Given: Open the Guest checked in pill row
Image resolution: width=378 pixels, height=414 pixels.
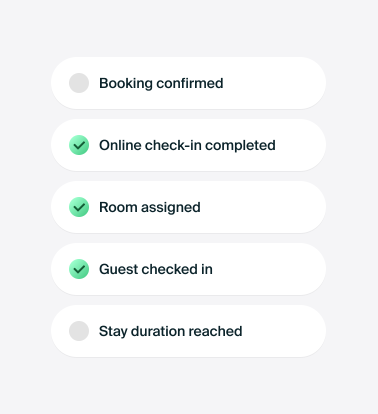Looking at the screenshot, I should coord(188,269).
